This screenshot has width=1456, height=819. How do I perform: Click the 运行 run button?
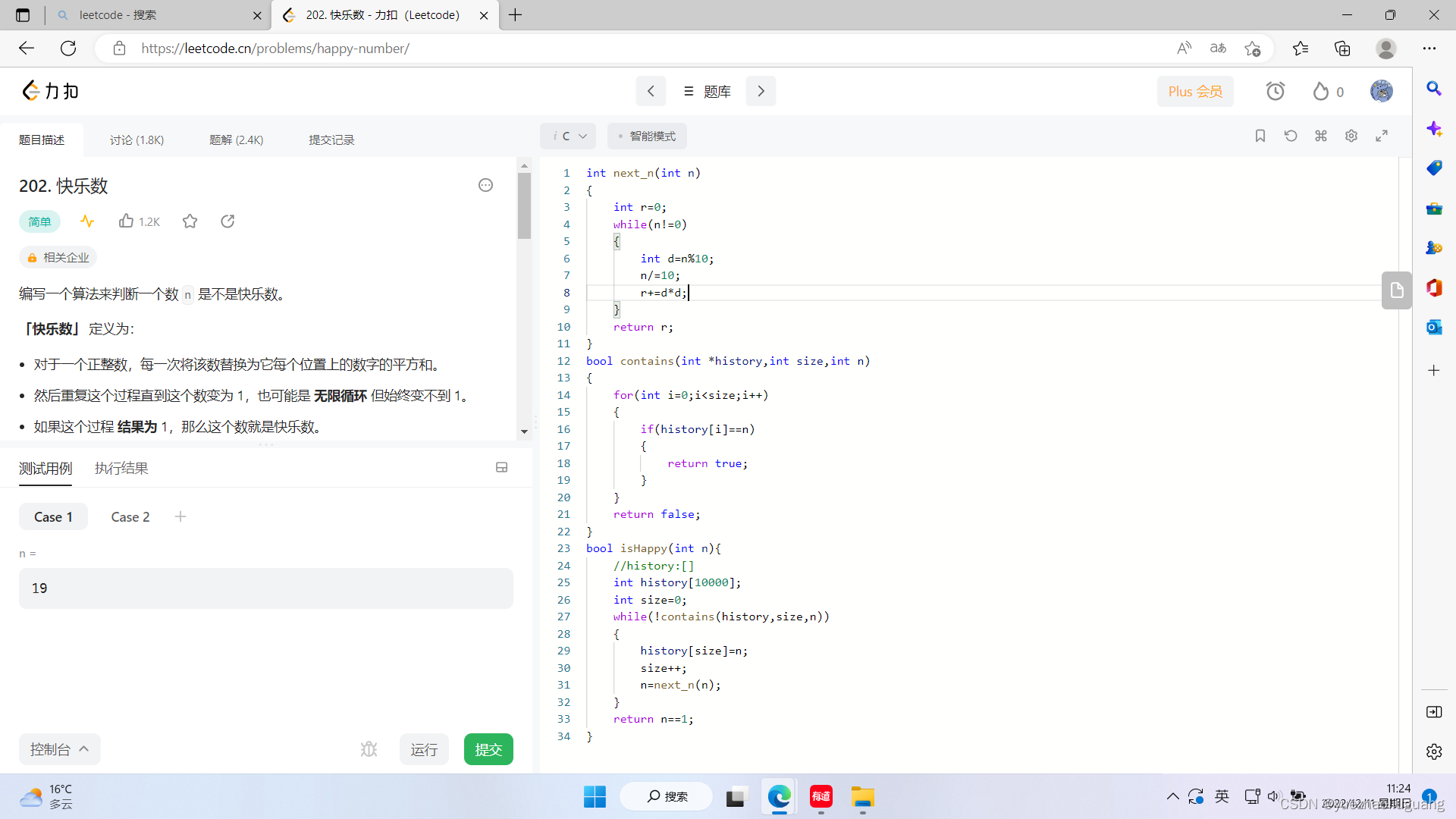click(x=424, y=749)
